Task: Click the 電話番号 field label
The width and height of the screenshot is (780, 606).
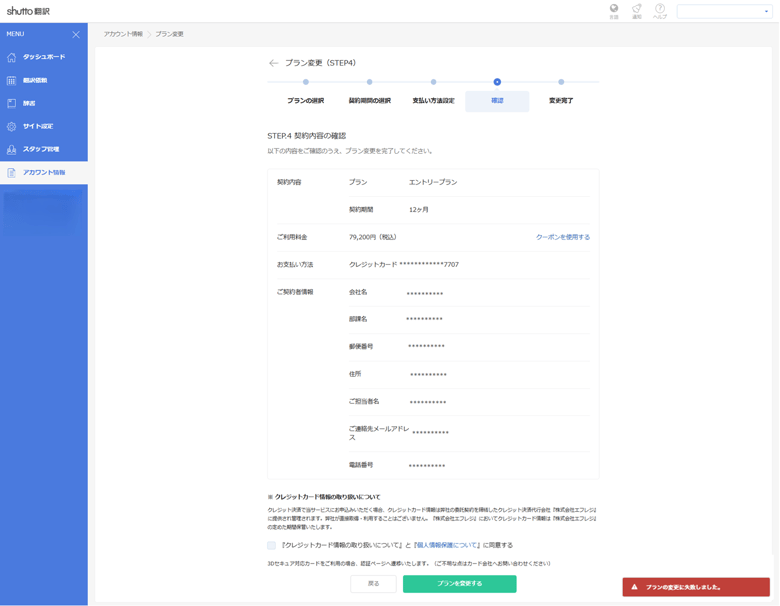Action: point(361,465)
